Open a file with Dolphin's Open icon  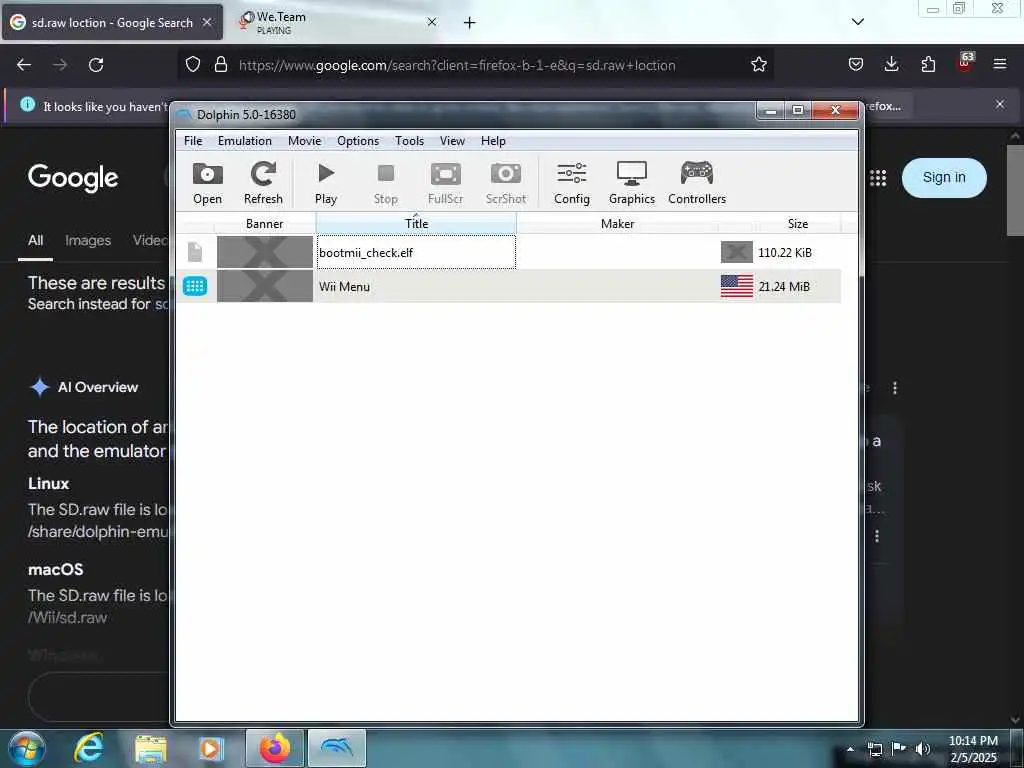[x=208, y=184]
